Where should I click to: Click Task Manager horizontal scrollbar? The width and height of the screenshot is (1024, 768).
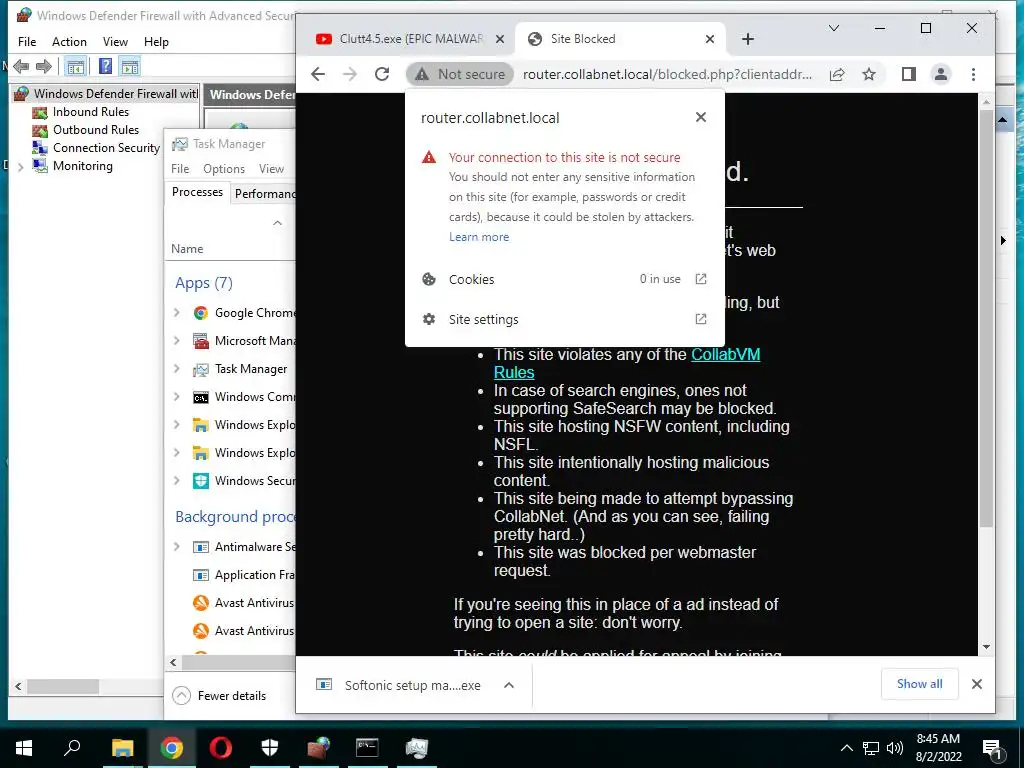tap(238, 662)
